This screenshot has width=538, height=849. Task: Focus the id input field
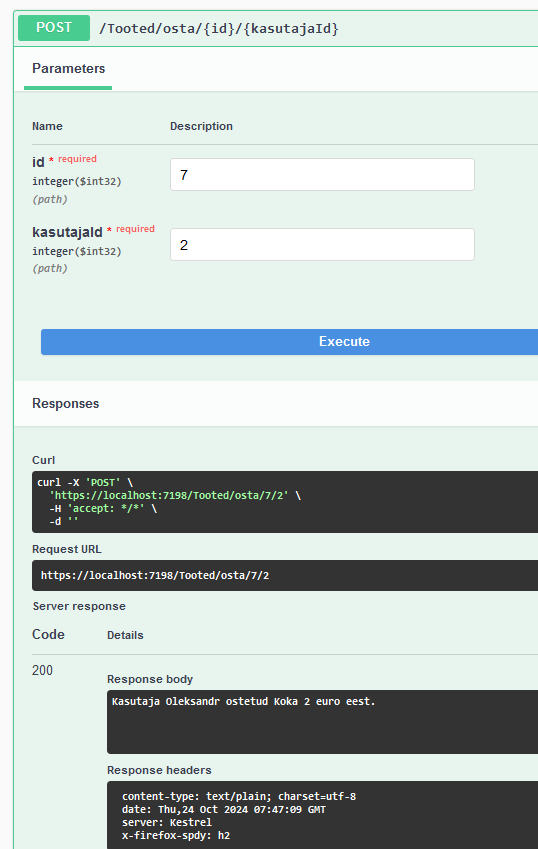point(322,174)
